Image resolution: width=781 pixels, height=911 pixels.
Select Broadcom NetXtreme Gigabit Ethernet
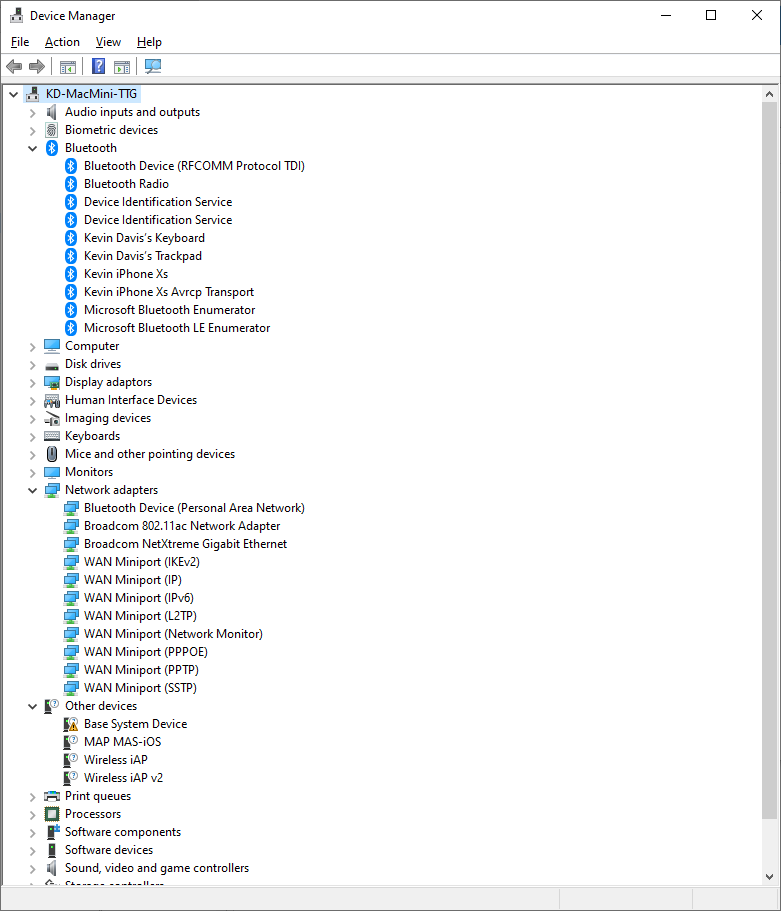coord(185,544)
